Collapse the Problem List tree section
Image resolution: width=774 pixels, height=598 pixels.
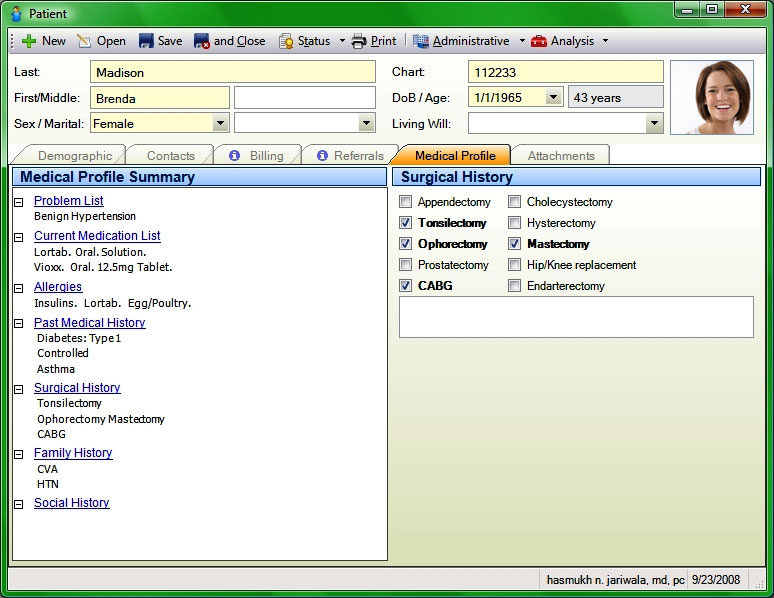click(x=19, y=202)
